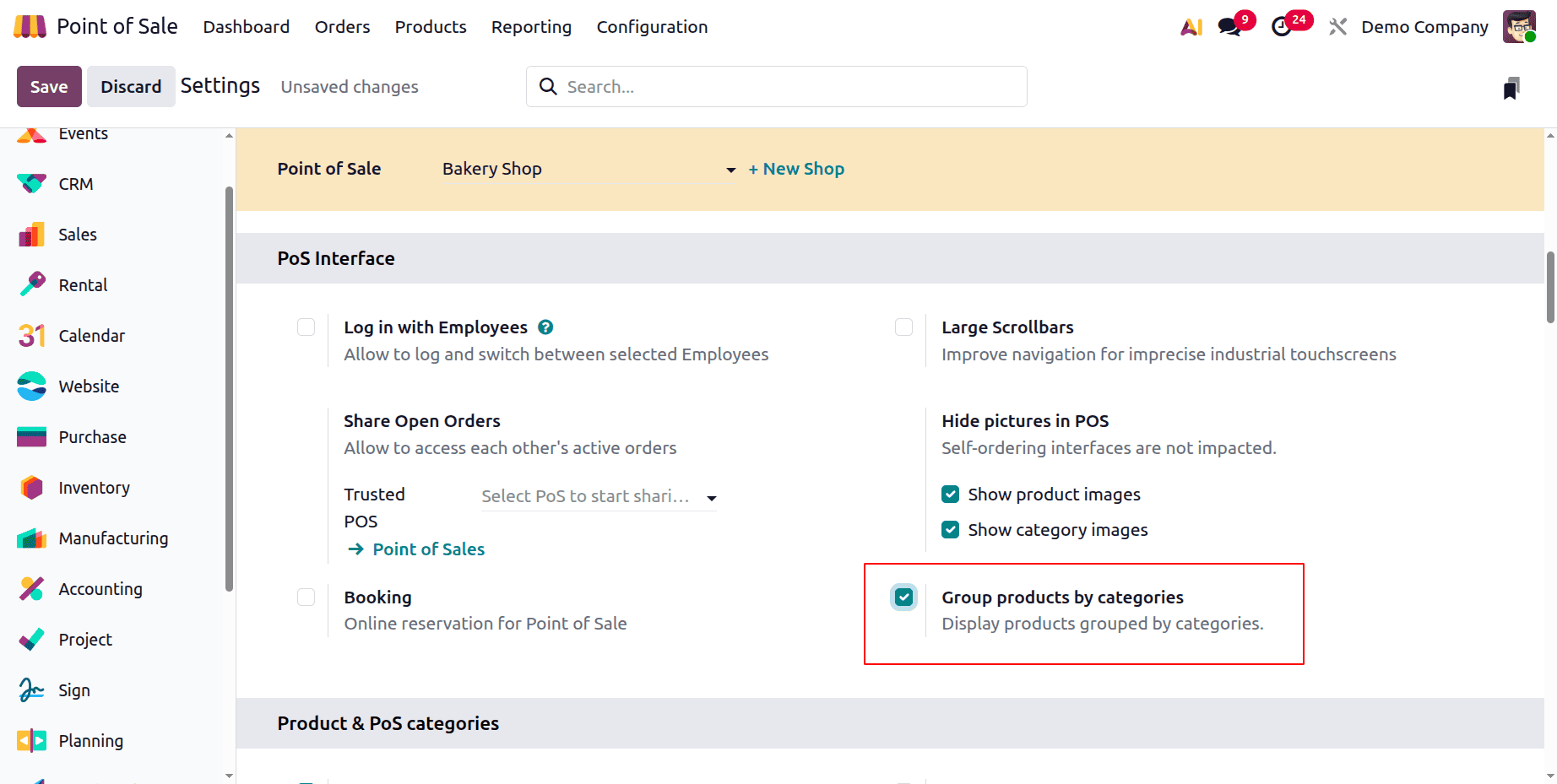Viewport: 1557px width, 784px height.
Task: Open the Demo Company user menu
Action: point(1424,26)
